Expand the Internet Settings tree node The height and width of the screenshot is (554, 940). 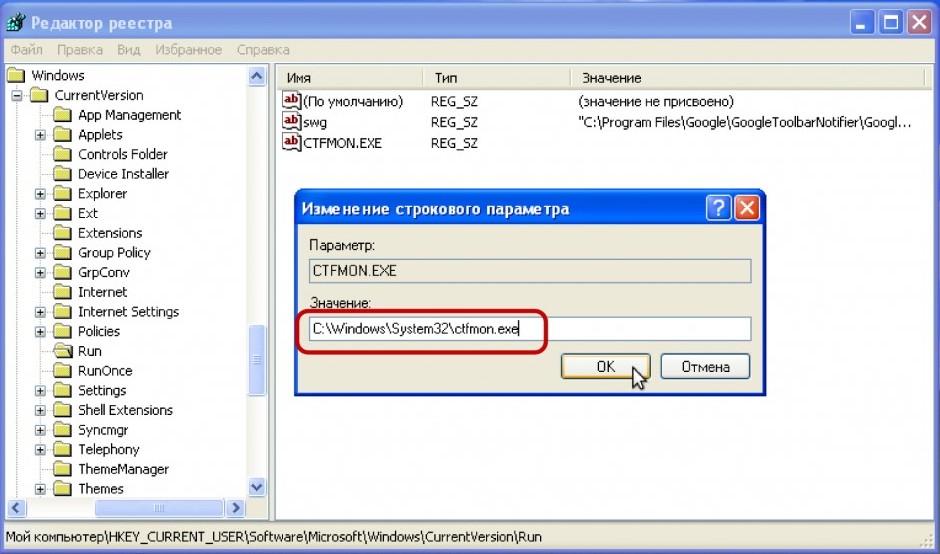click(x=40, y=312)
